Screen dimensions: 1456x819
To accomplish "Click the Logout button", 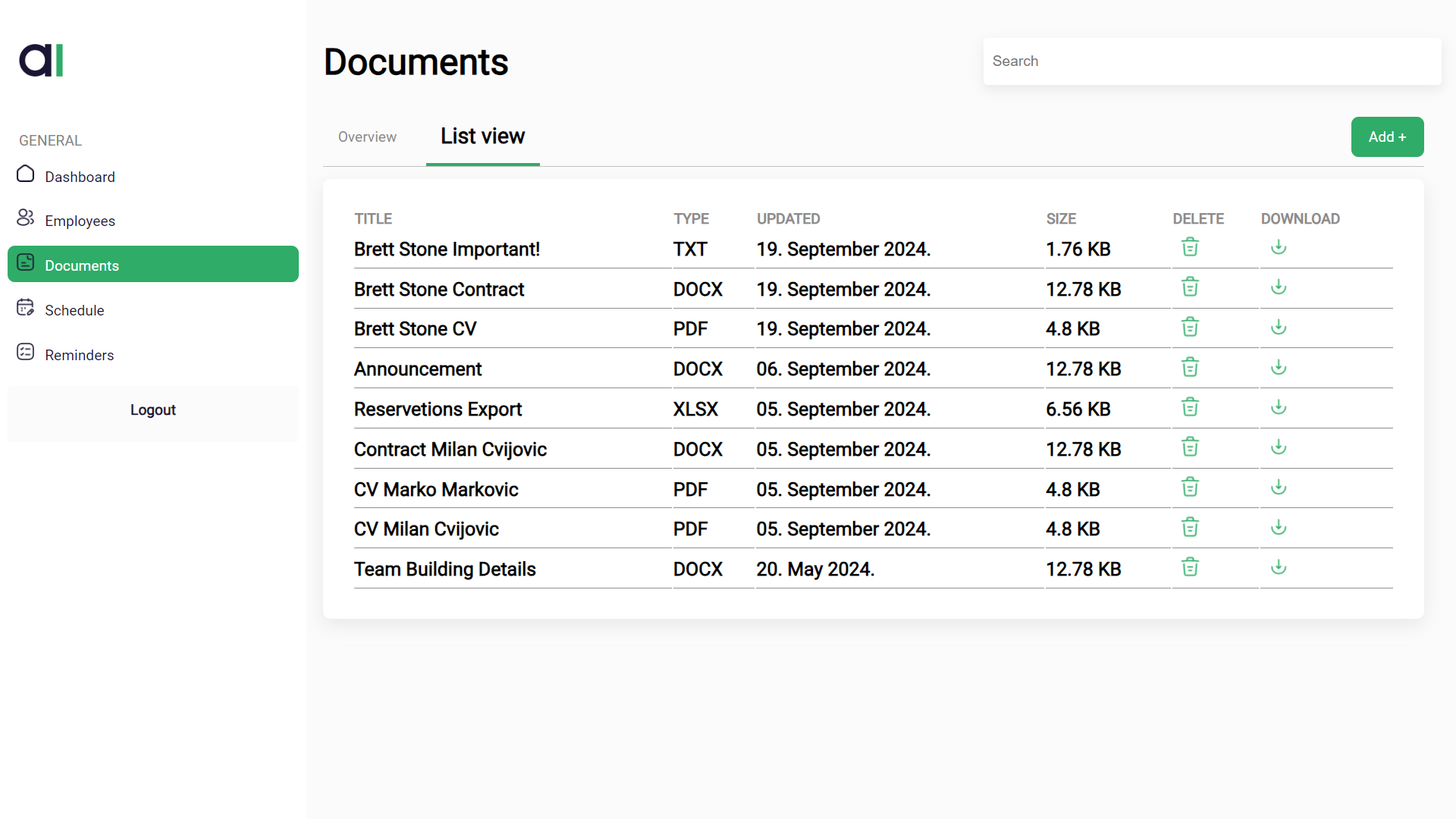I will [x=153, y=410].
